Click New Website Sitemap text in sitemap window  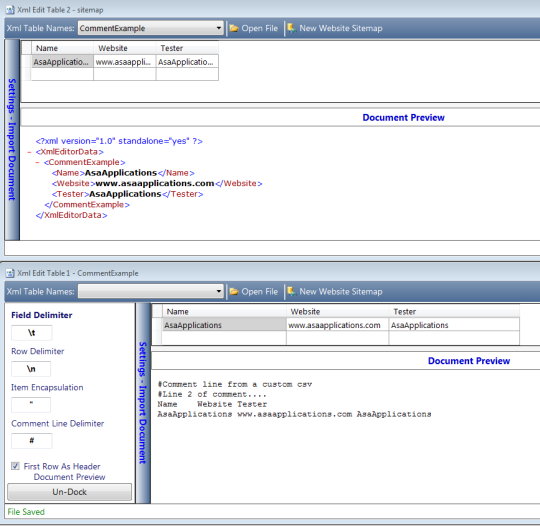(341, 28)
